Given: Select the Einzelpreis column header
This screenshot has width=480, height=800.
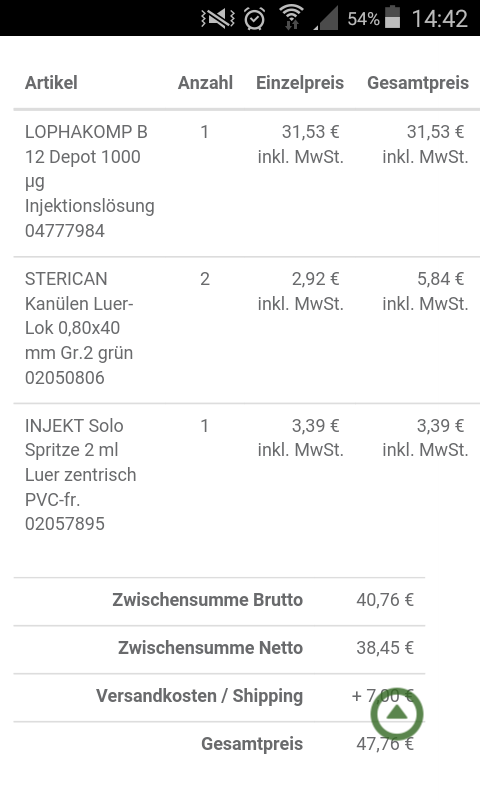Looking at the screenshot, I should point(300,83).
